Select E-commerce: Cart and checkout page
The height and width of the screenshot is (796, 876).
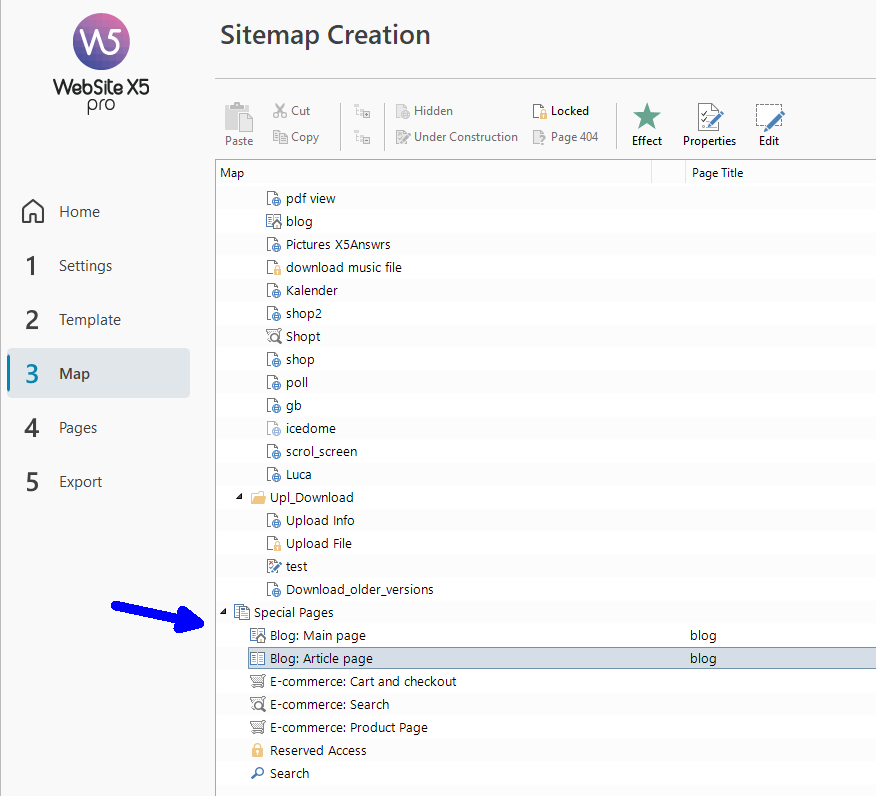click(x=362, y=682)
